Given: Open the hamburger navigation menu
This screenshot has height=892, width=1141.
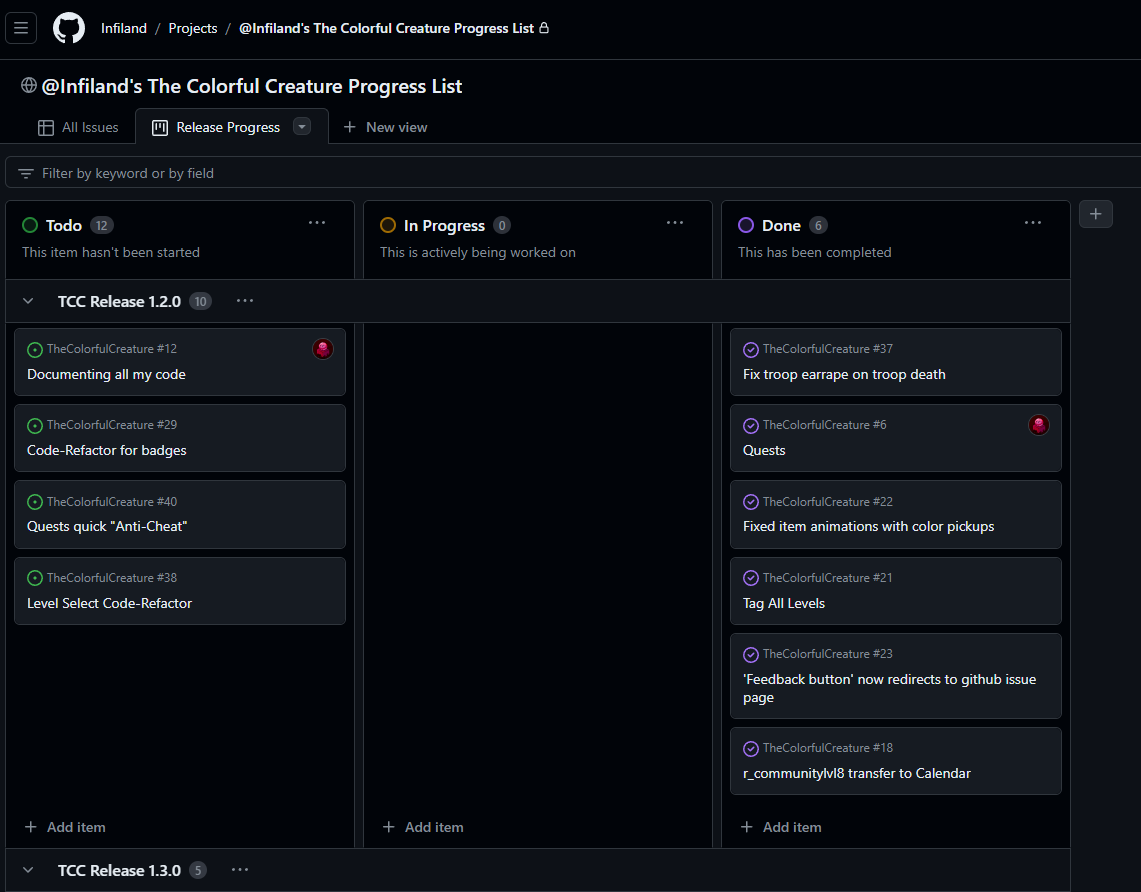Looking at the screenshot, I should [21, 27].
